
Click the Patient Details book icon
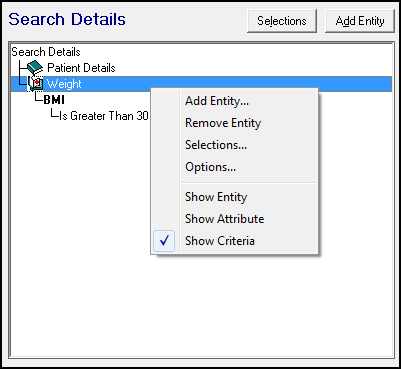click(35, 68)
